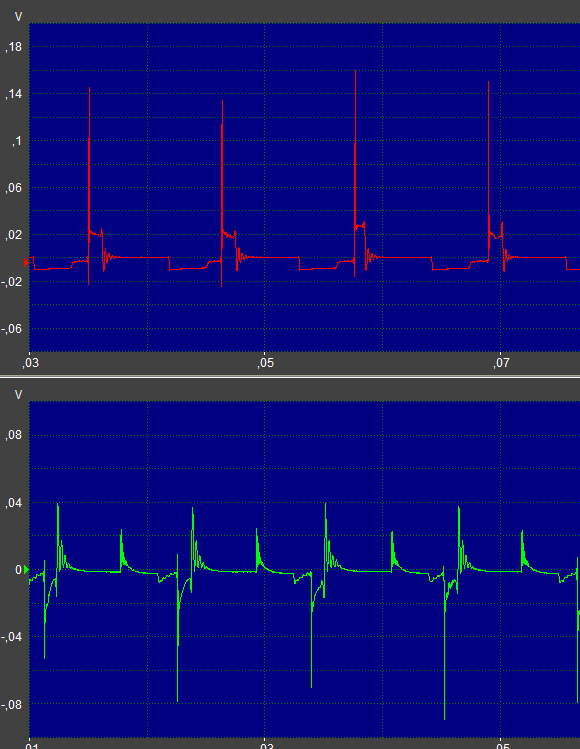Image resolution: width=580 pixels, height=749 pixels.
Task: Click the -,02 label on red chart axis
Action: (12, 282)
